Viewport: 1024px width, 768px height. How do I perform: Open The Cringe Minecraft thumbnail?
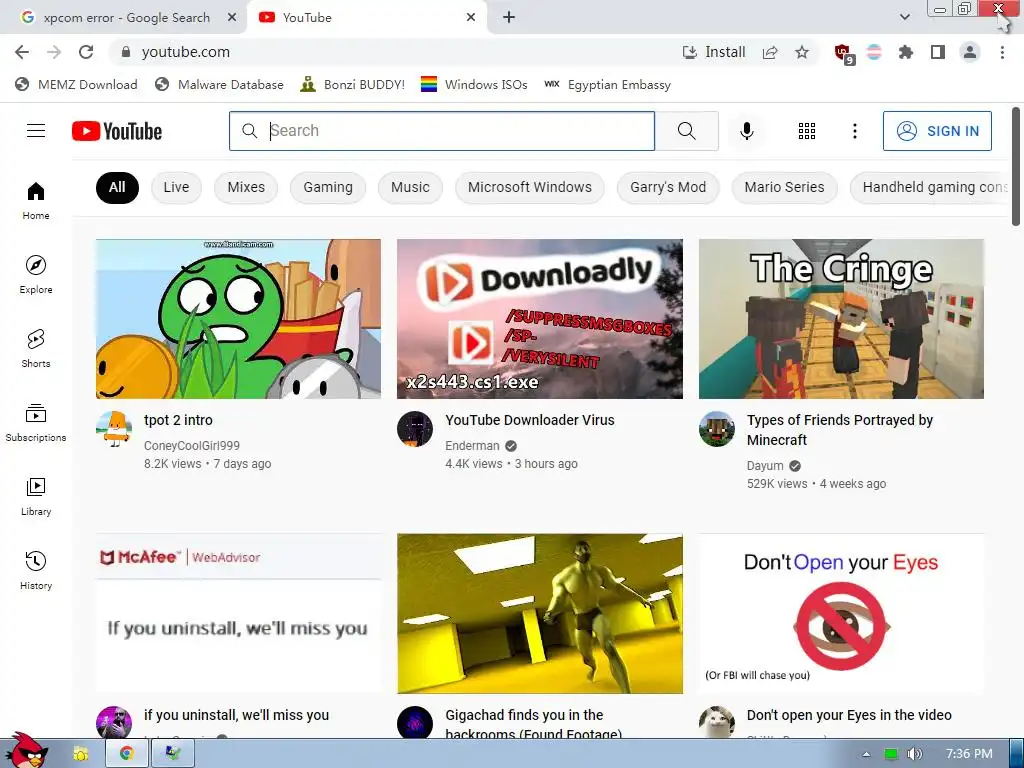tap(841, 319)
